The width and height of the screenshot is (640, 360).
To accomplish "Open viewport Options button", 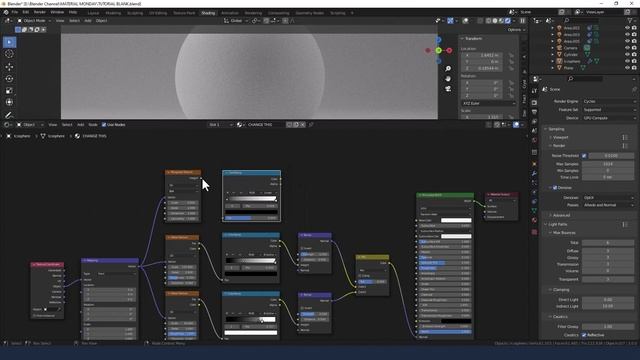I will tap(516, 30).
